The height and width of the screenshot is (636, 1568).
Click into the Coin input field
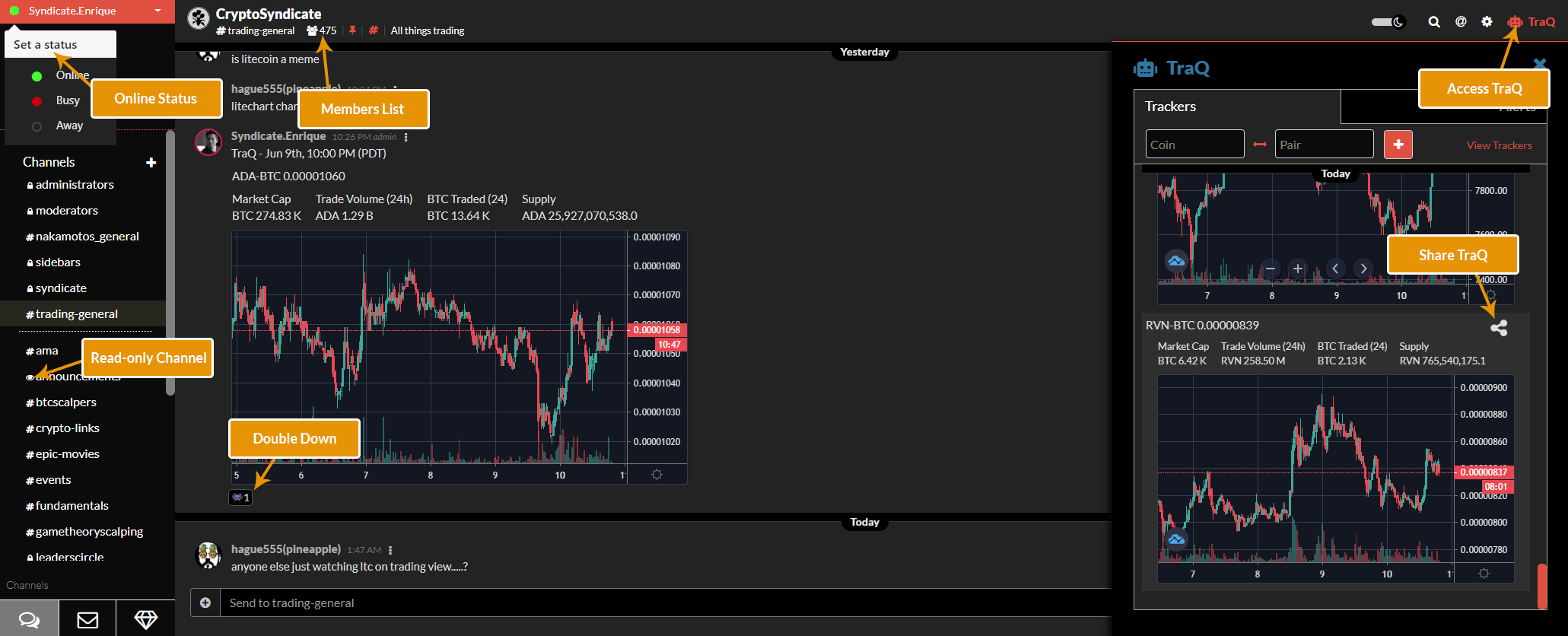[x=1194, y=144]
